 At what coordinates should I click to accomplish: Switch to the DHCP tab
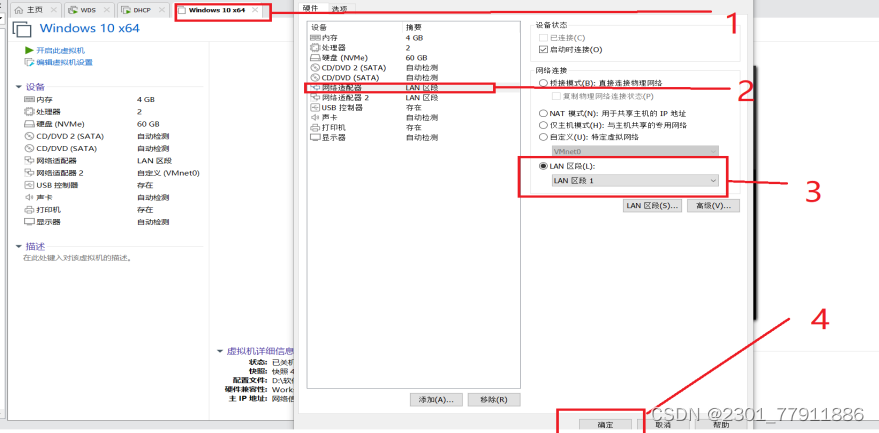tap(142, 10)
